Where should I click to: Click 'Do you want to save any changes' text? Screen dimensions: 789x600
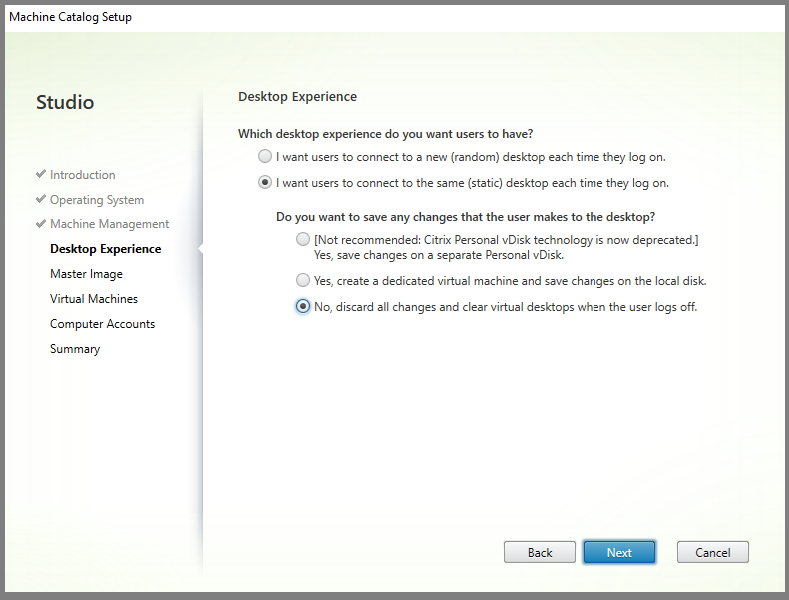pos(465,217)
